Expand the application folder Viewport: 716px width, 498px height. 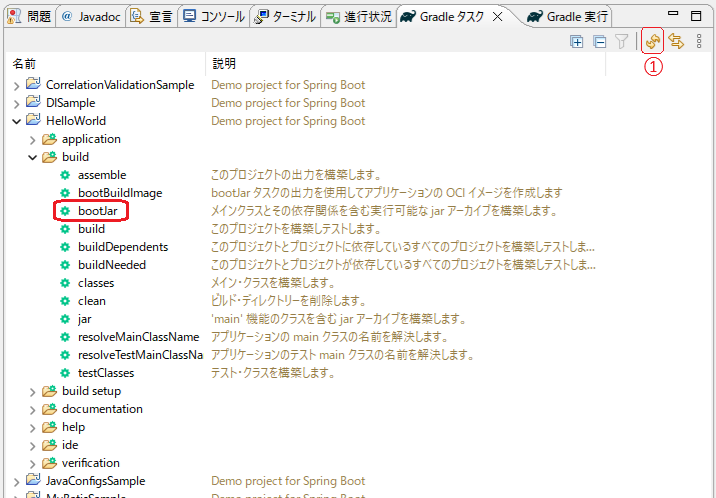[x=32, y=139]
